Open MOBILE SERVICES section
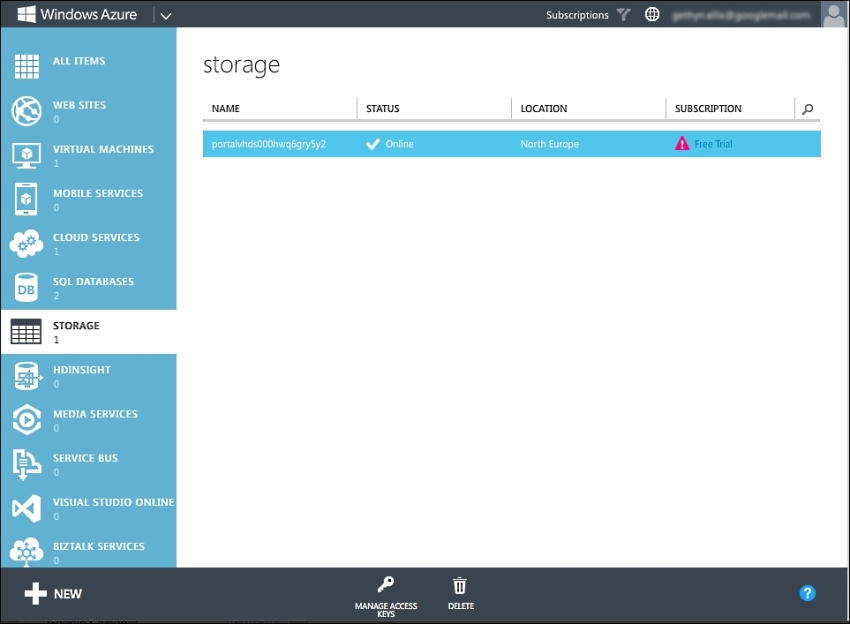 (x=98, y=194)
